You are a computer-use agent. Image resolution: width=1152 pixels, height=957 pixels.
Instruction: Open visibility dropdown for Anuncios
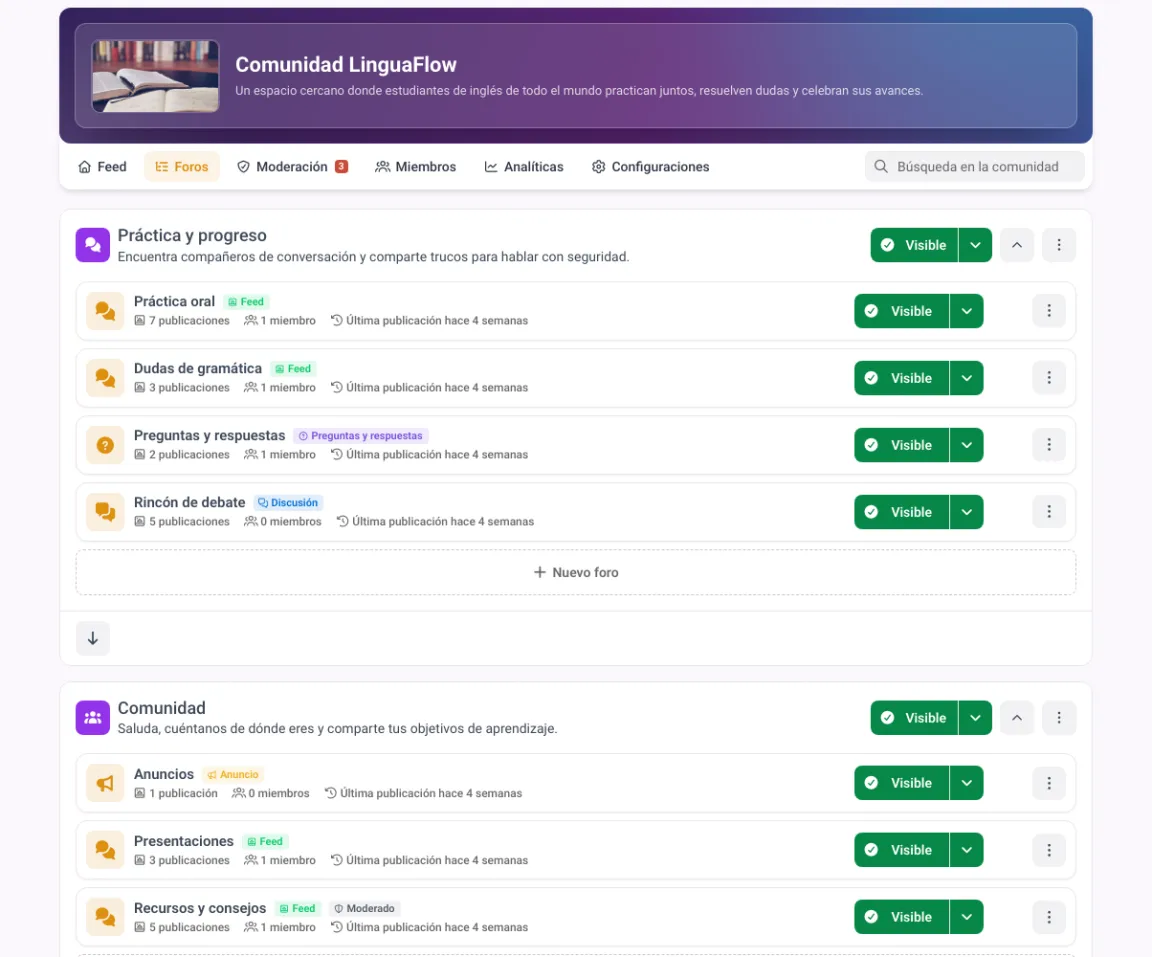[967, 783]
